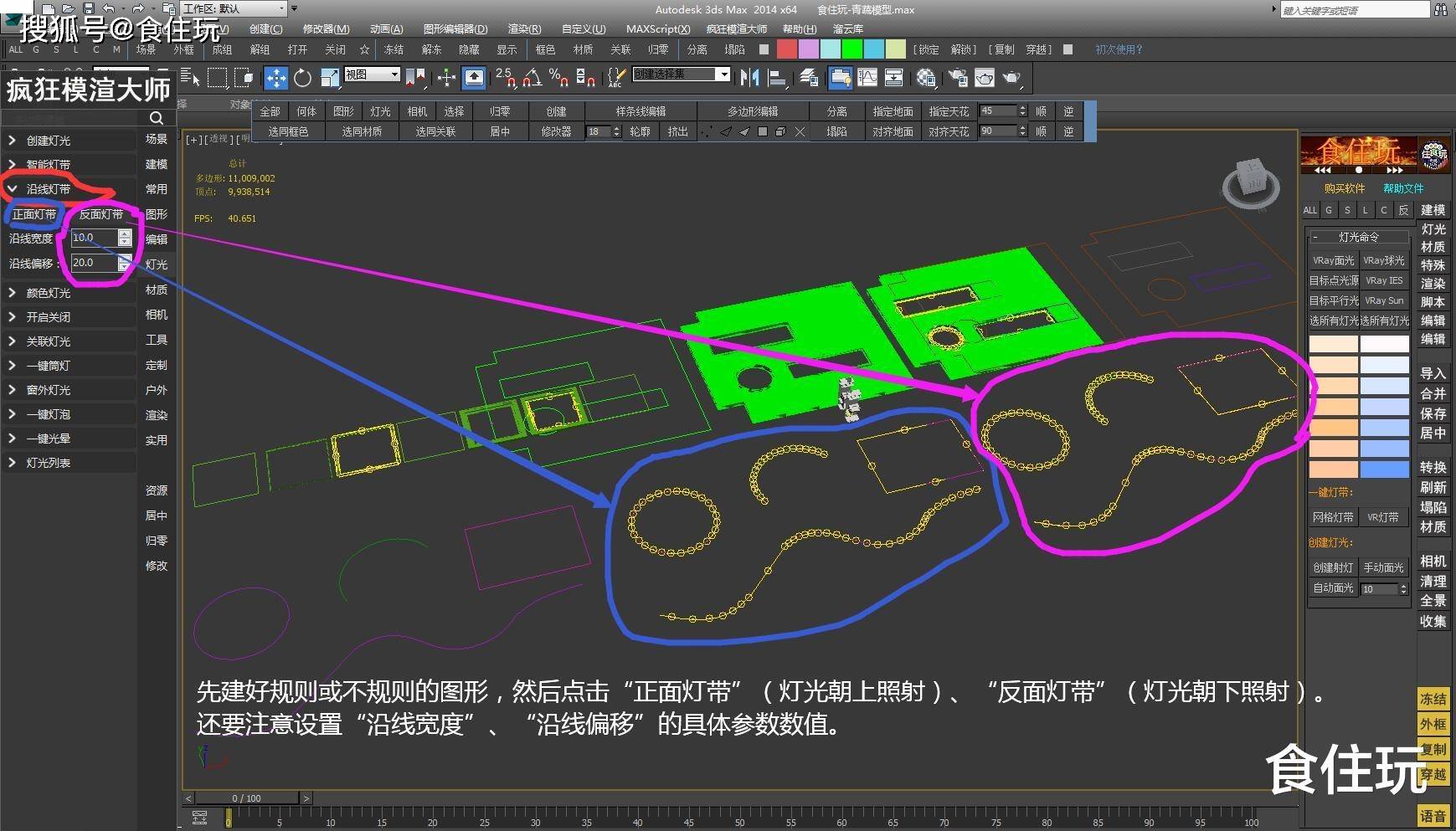Expand the 灯光列表 section
This screenshot has width=1456, height=831.
(x=69, y=463)
